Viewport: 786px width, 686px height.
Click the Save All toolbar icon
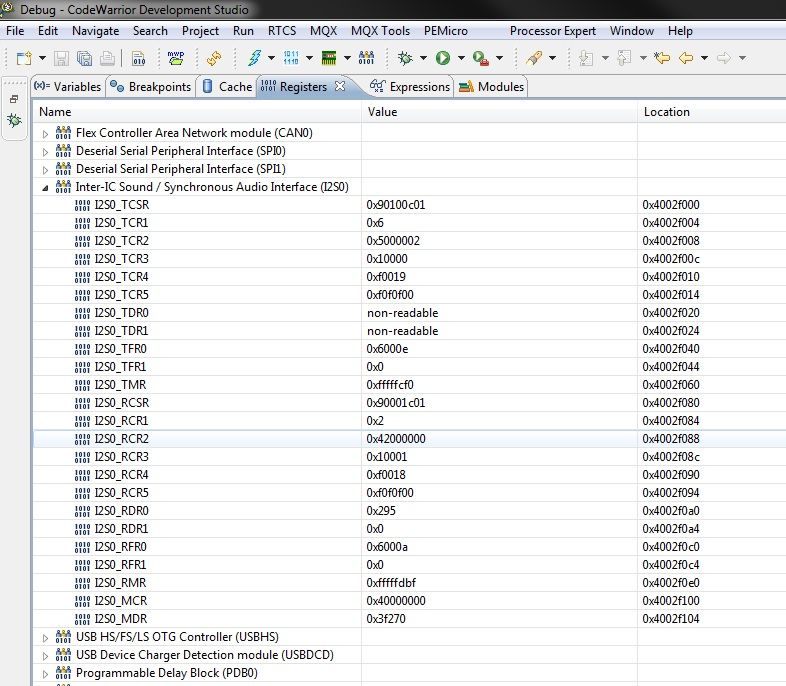coord(84,58)
